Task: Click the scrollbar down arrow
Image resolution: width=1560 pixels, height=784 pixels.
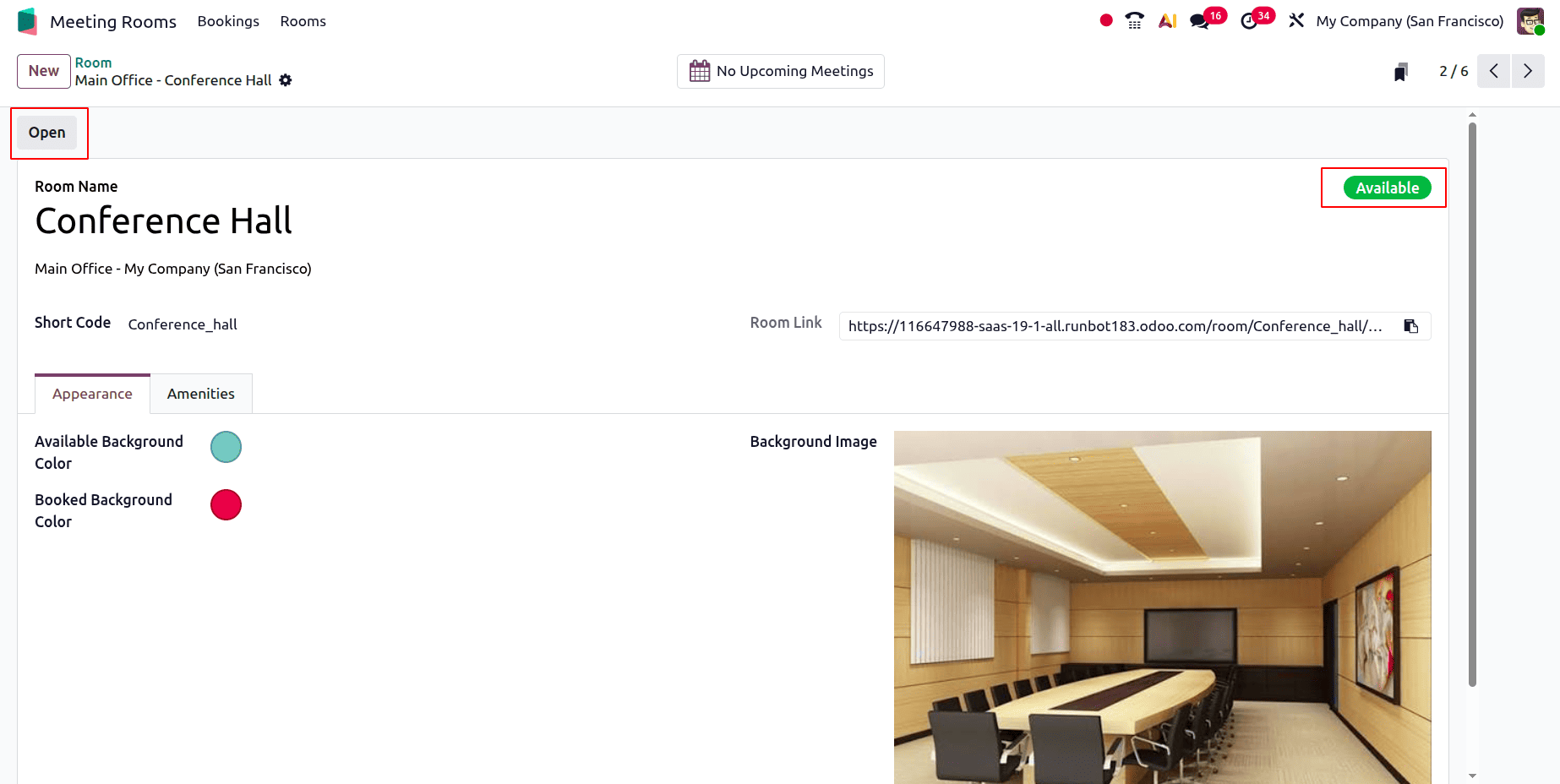Action: (x=1472, y=776)
